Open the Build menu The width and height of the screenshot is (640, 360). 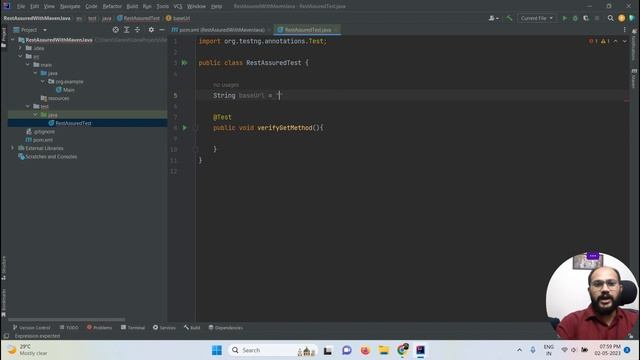pos(132,6)
